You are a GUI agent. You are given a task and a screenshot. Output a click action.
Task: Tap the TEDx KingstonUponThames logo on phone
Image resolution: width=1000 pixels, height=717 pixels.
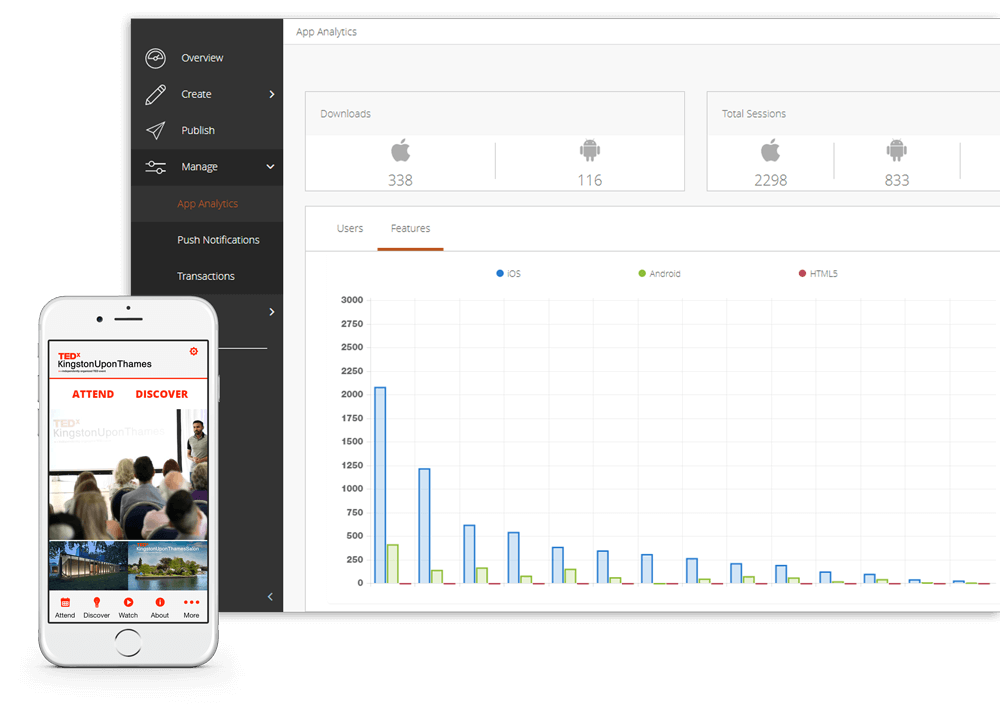[x=105, y=362]
